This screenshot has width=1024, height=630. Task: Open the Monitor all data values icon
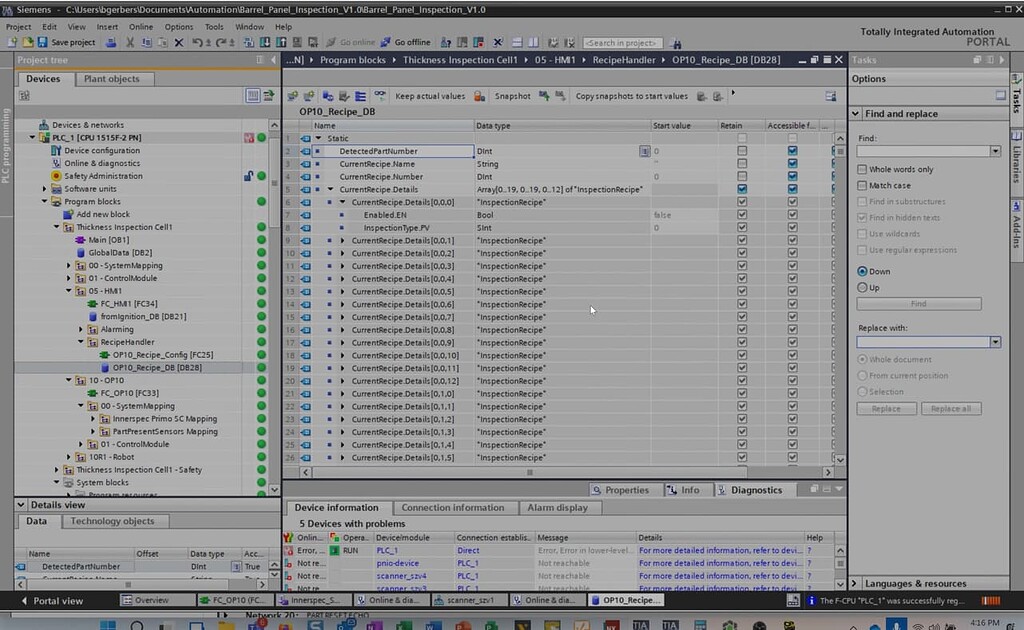[x=379, y=96]
